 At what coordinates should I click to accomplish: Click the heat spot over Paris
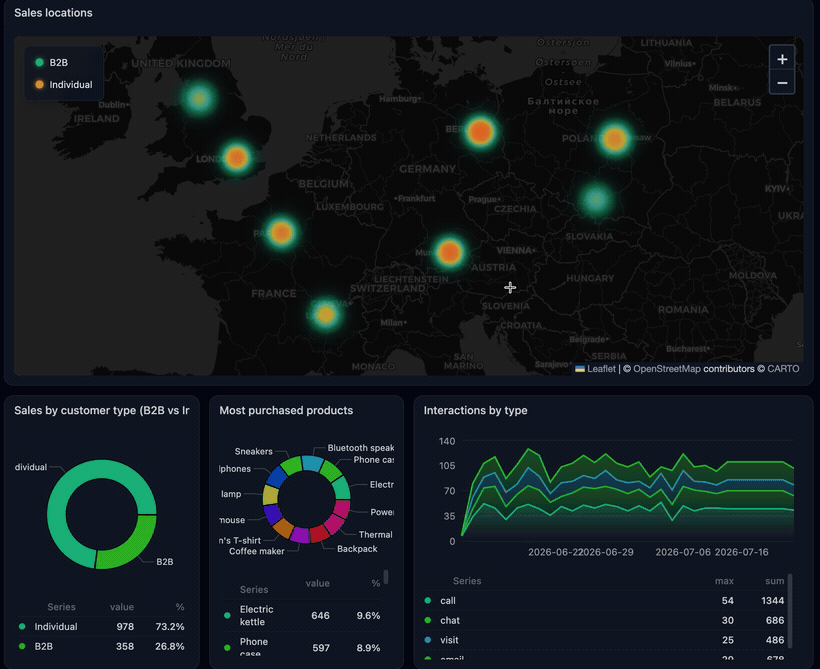tap(281, 232)
